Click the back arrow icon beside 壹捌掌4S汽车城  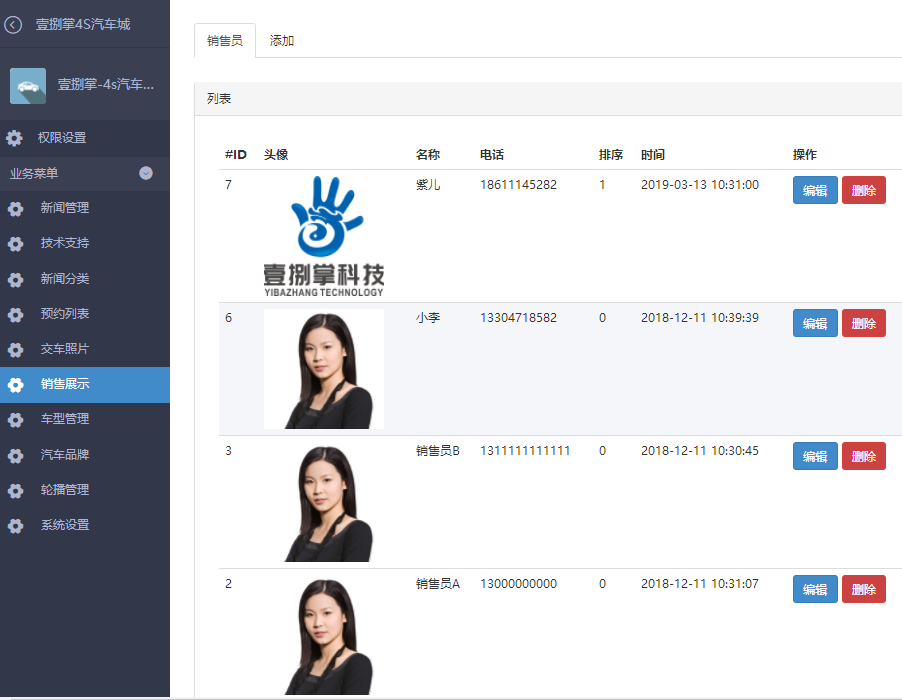(13, 24)
